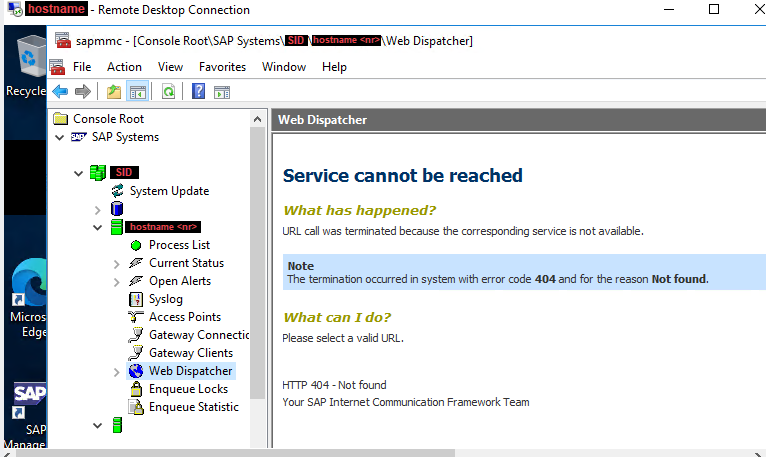Open SAP Management desktop shortcut
The image size is (766, 457).
coord(28,414)
